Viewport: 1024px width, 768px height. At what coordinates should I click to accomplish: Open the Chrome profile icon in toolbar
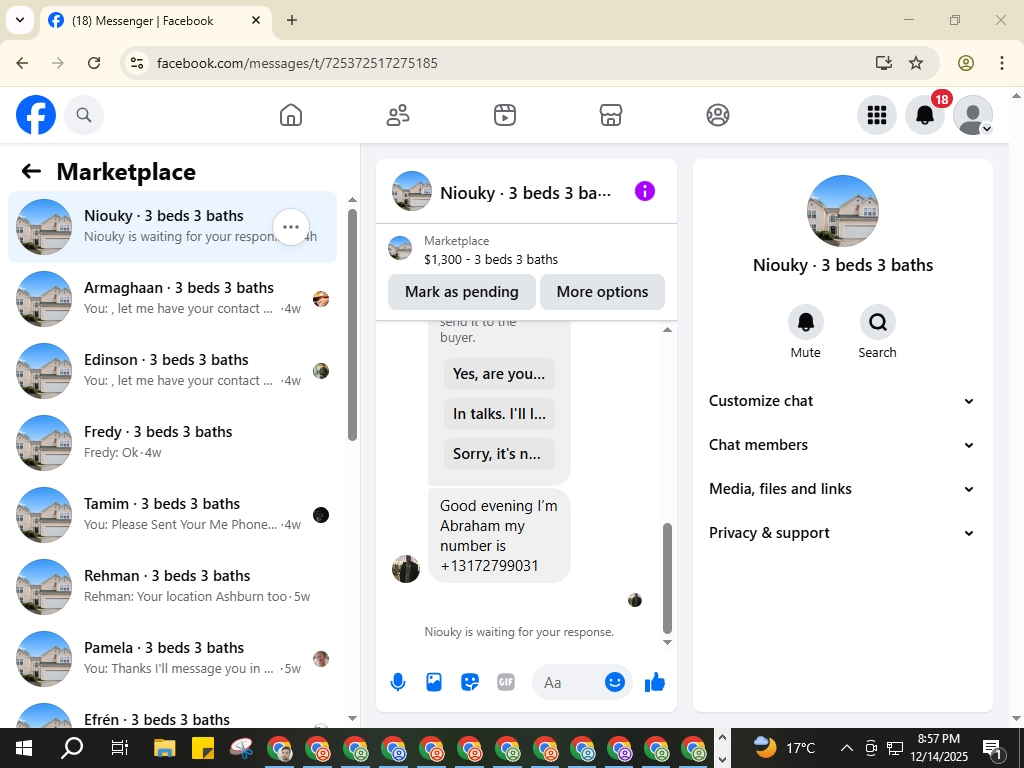click(x=966, y=63)
